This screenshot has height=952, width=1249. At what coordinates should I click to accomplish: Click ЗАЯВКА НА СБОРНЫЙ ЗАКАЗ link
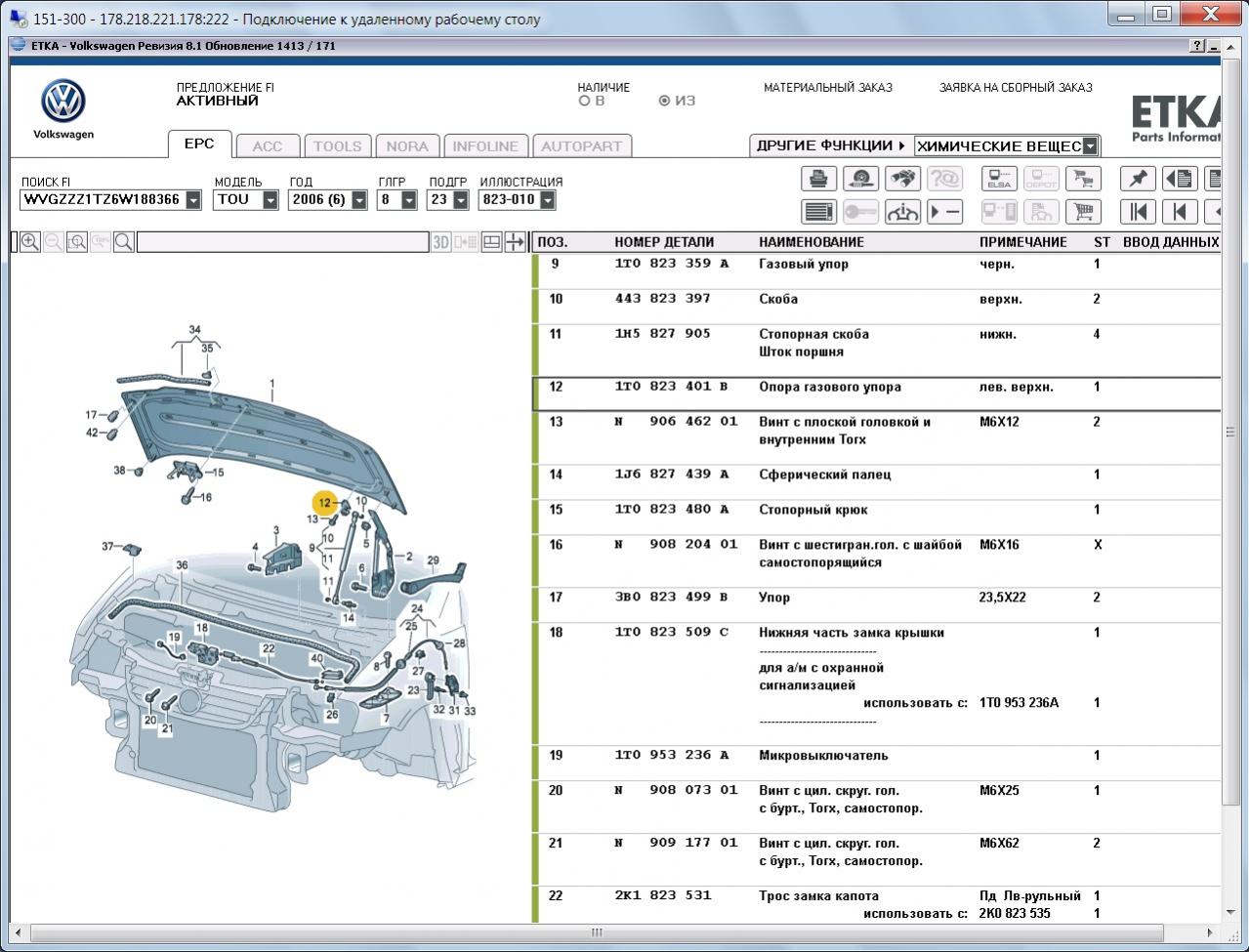(1016, 87)
